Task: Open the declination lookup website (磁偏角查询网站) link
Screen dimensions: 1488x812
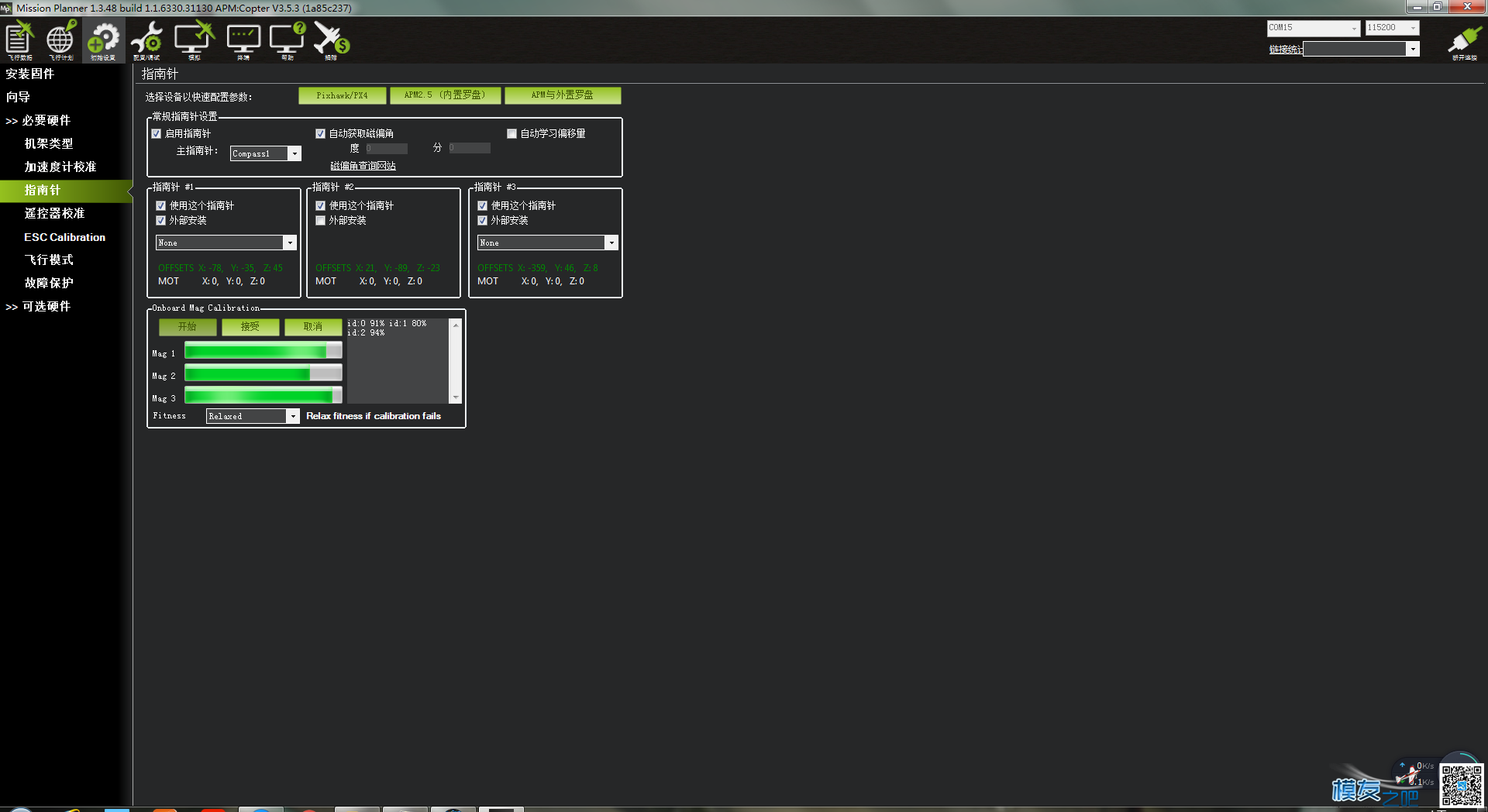Action: (363, 166)
